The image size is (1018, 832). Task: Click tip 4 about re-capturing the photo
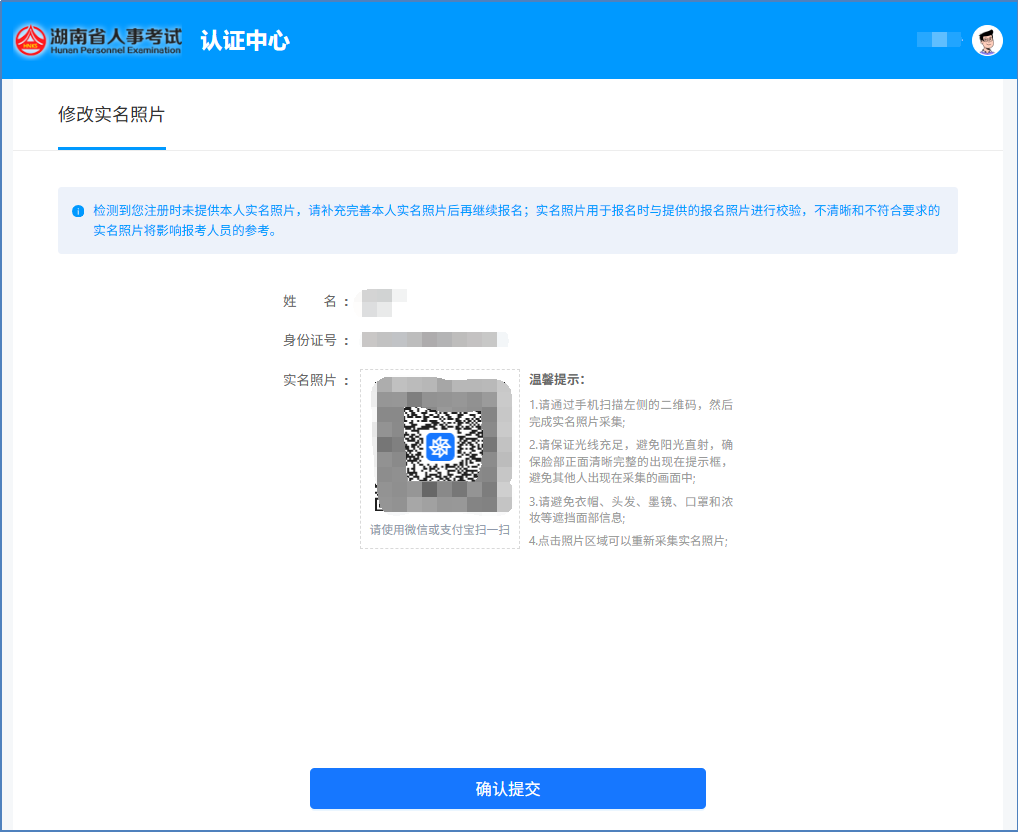(628, 541)
